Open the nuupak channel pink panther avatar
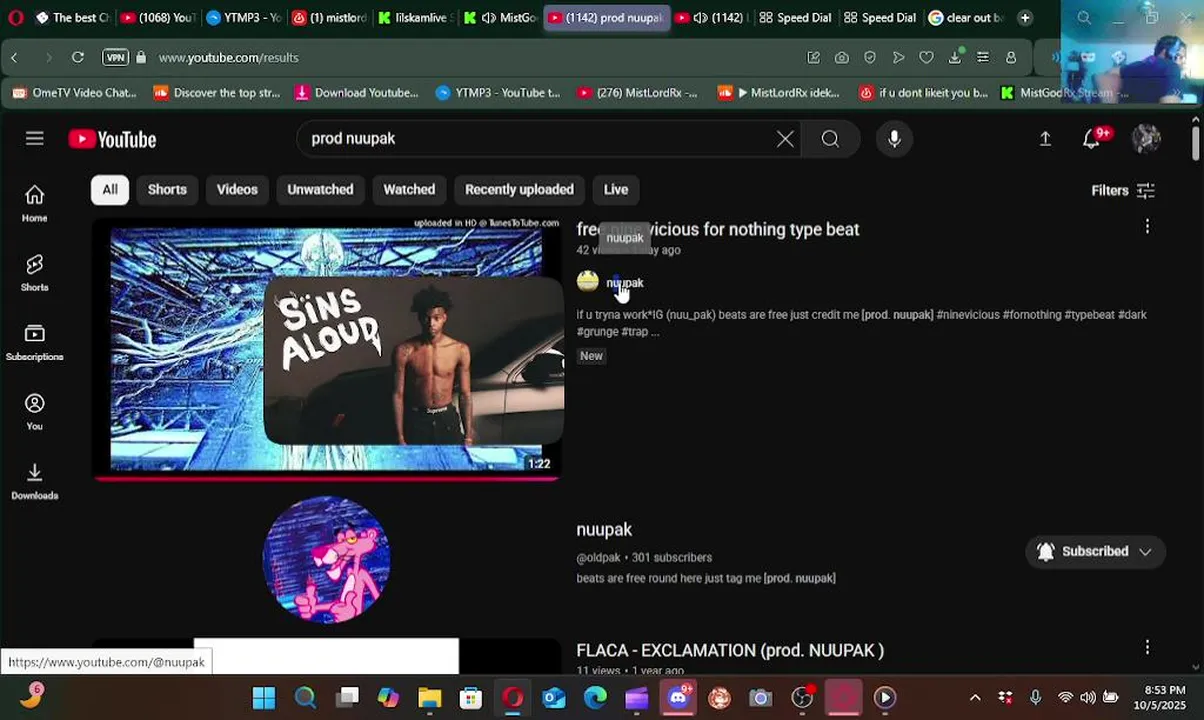1204x720 pixels. (326, 560)
